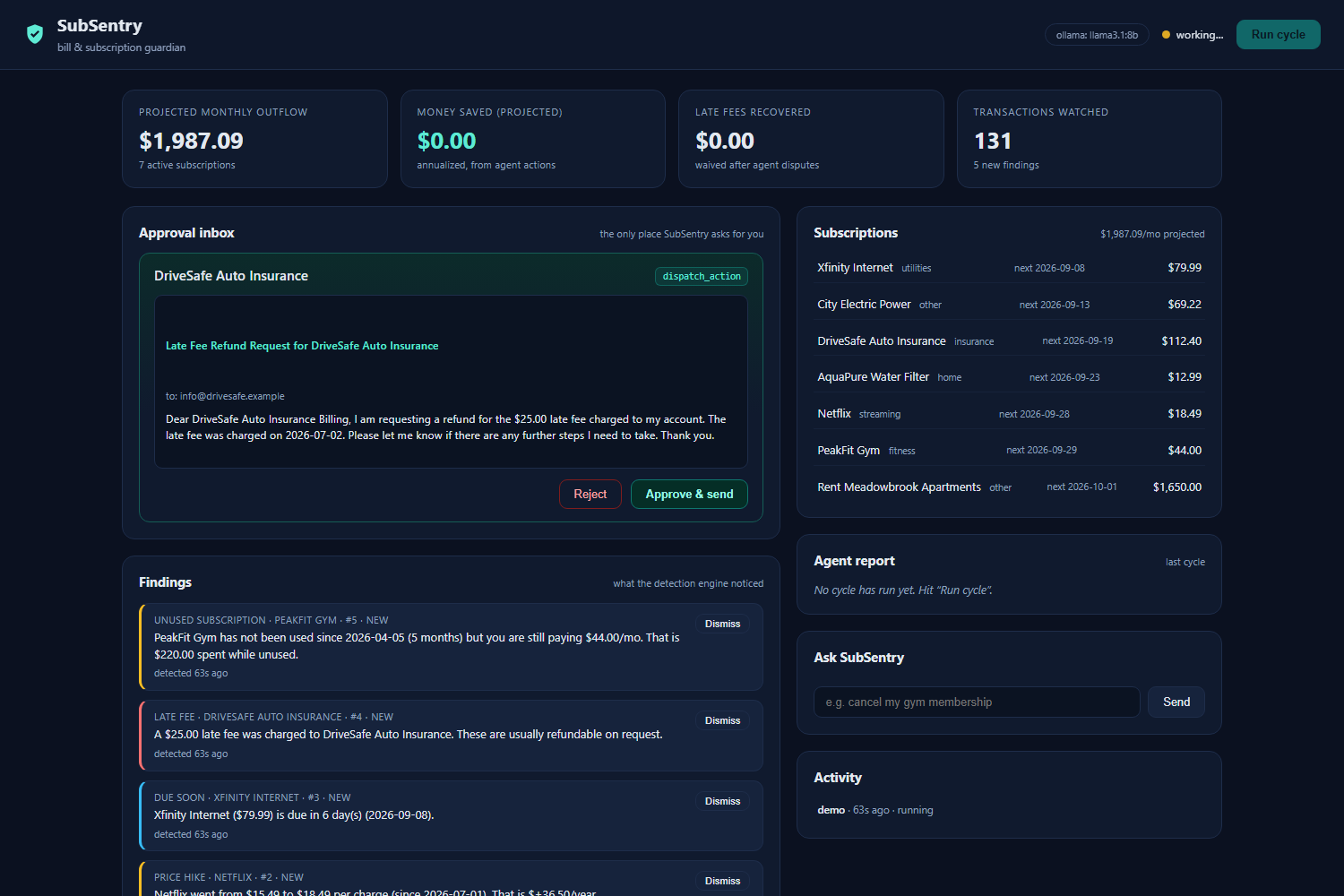Click the 7 active subscriptions text
The image size is (1344, 896).
[x=187, y=165]
